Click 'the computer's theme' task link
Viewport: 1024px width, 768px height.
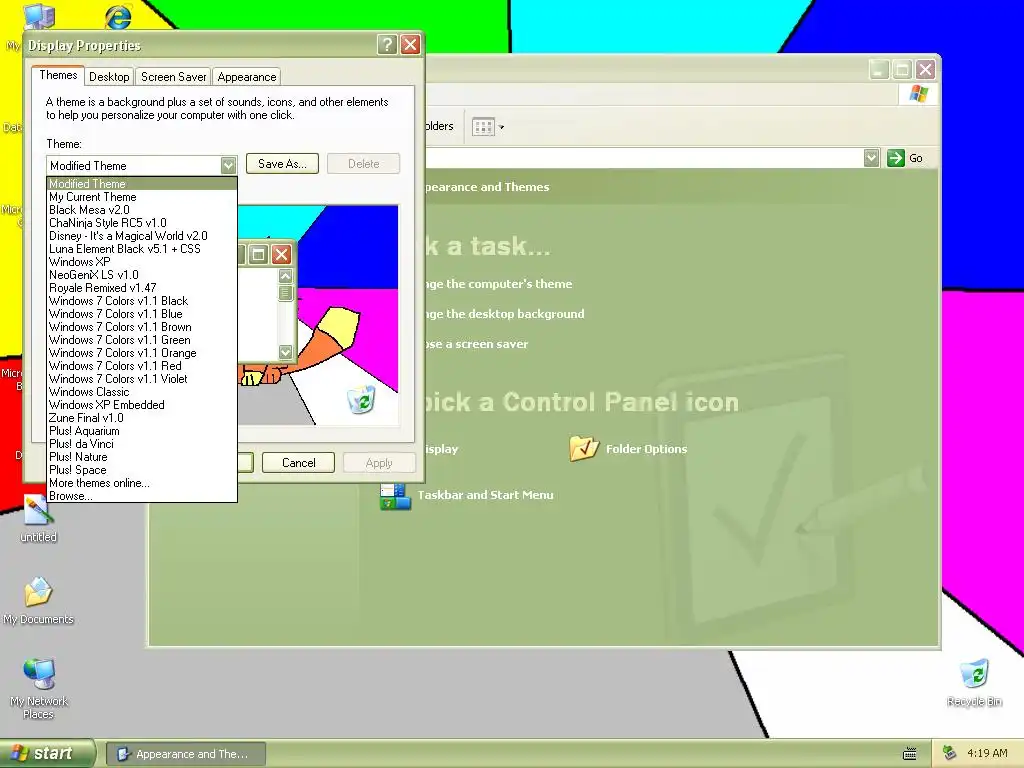click(509, 283)
